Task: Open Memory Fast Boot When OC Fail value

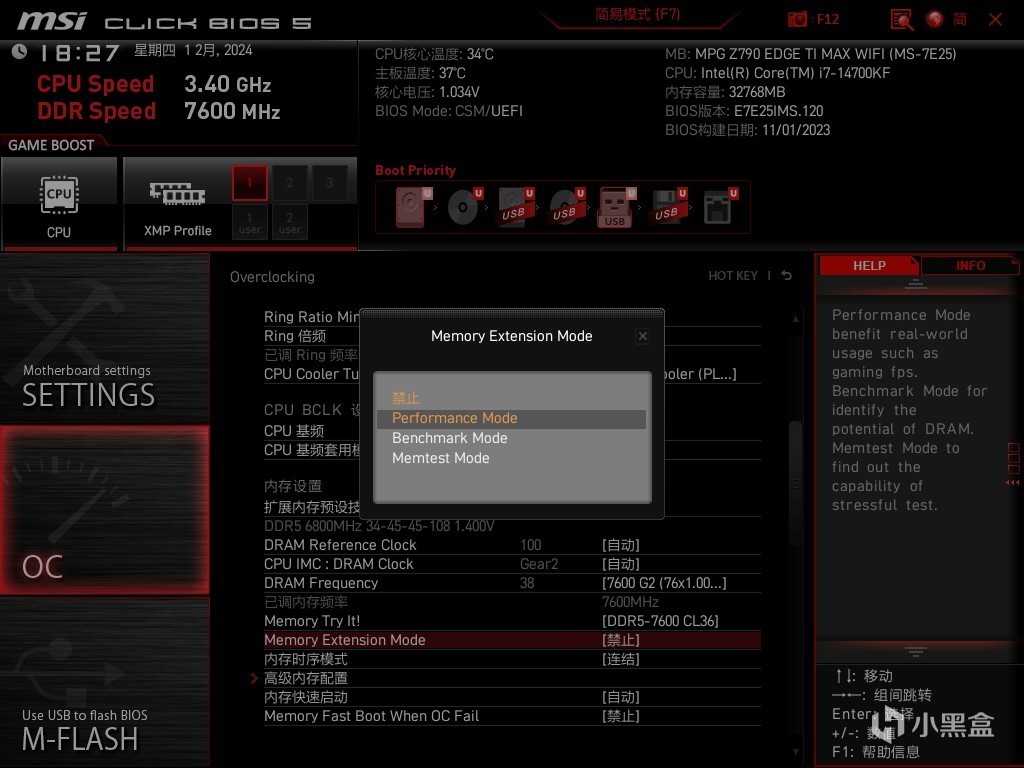Action: point(620,716)
